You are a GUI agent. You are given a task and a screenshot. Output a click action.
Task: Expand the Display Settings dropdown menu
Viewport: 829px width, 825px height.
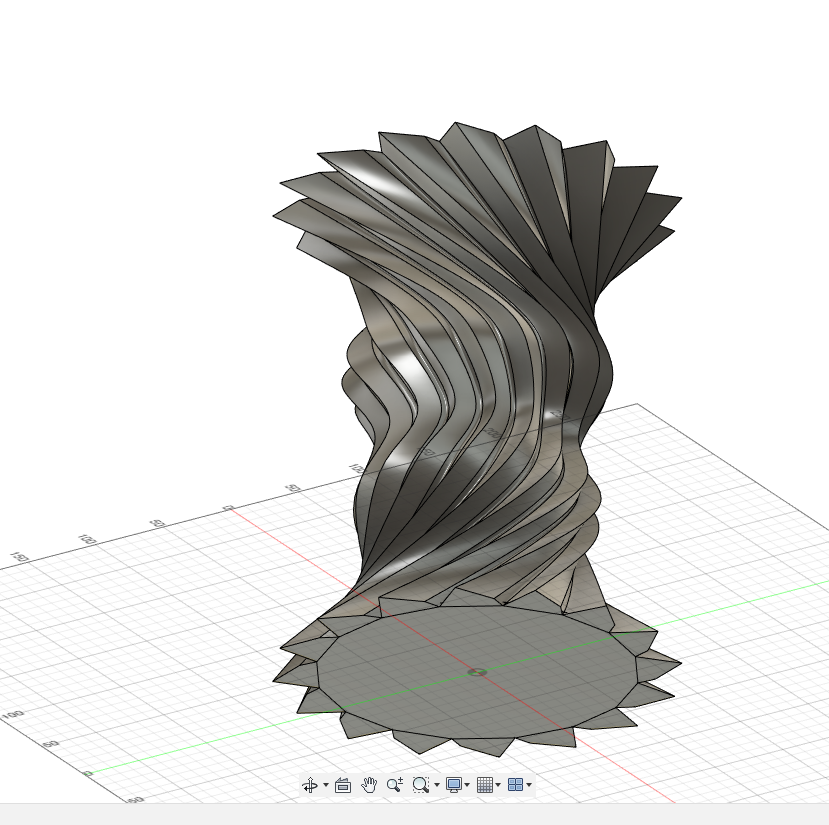[466, 786]
